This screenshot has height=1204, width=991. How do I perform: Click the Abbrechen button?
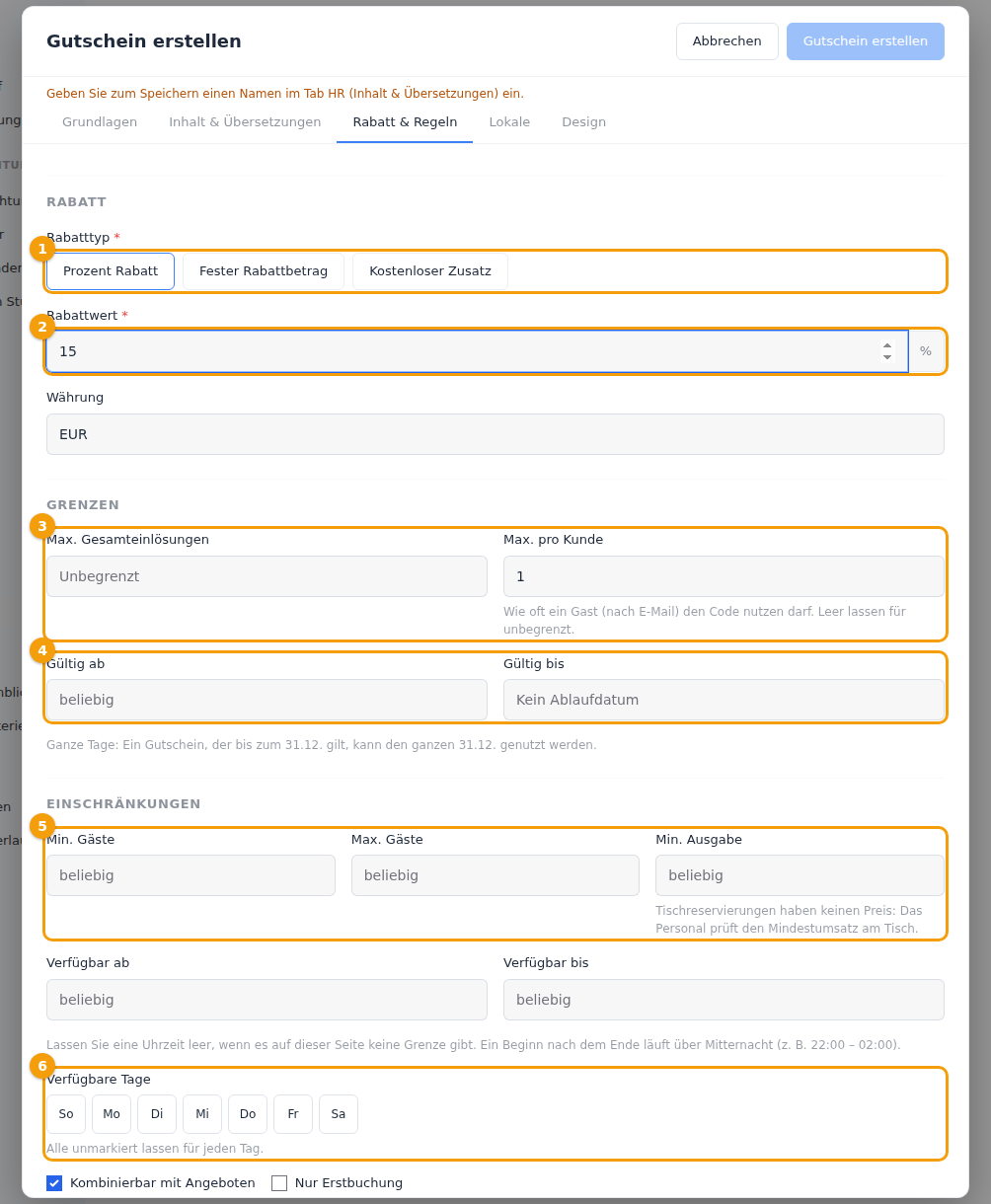[727, 41]
